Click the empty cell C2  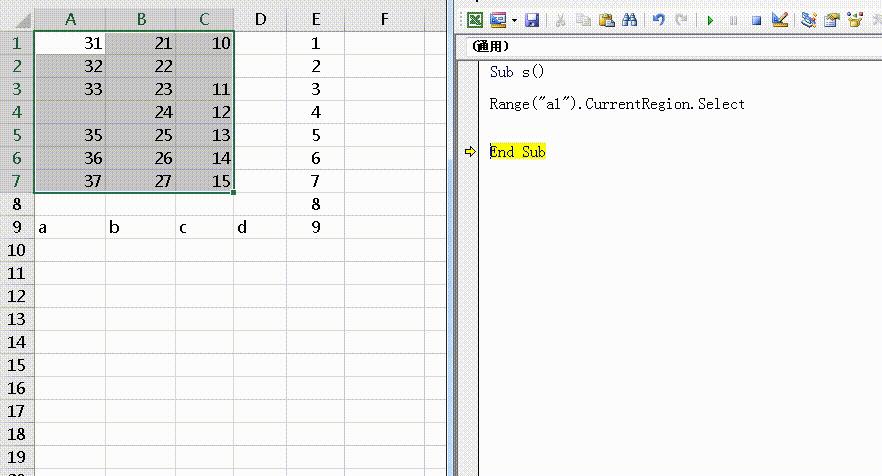205,66
